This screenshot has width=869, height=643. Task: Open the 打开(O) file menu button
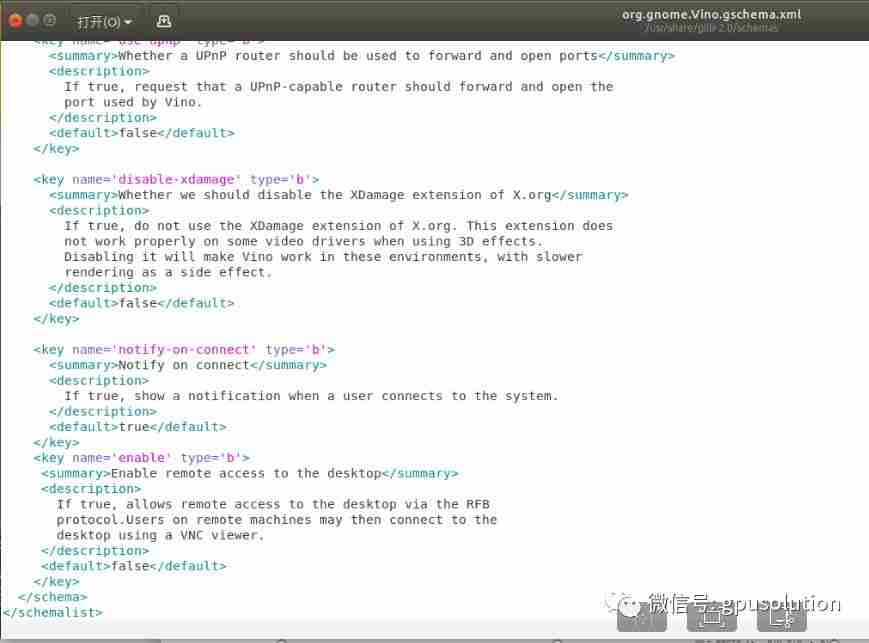pos(104,22)
